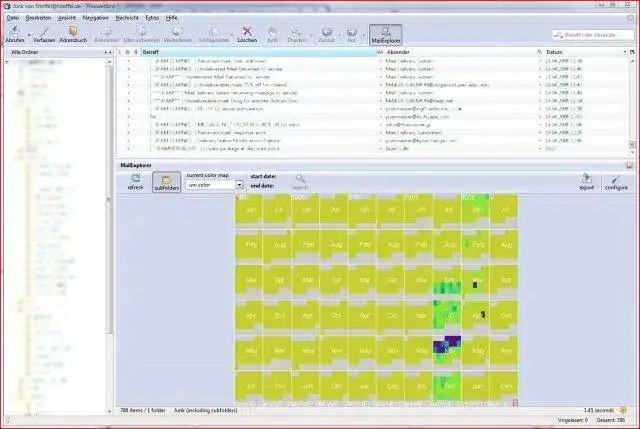
Task: Switch folder view with Alle Ordner right arrow
Action: (110, 52)
